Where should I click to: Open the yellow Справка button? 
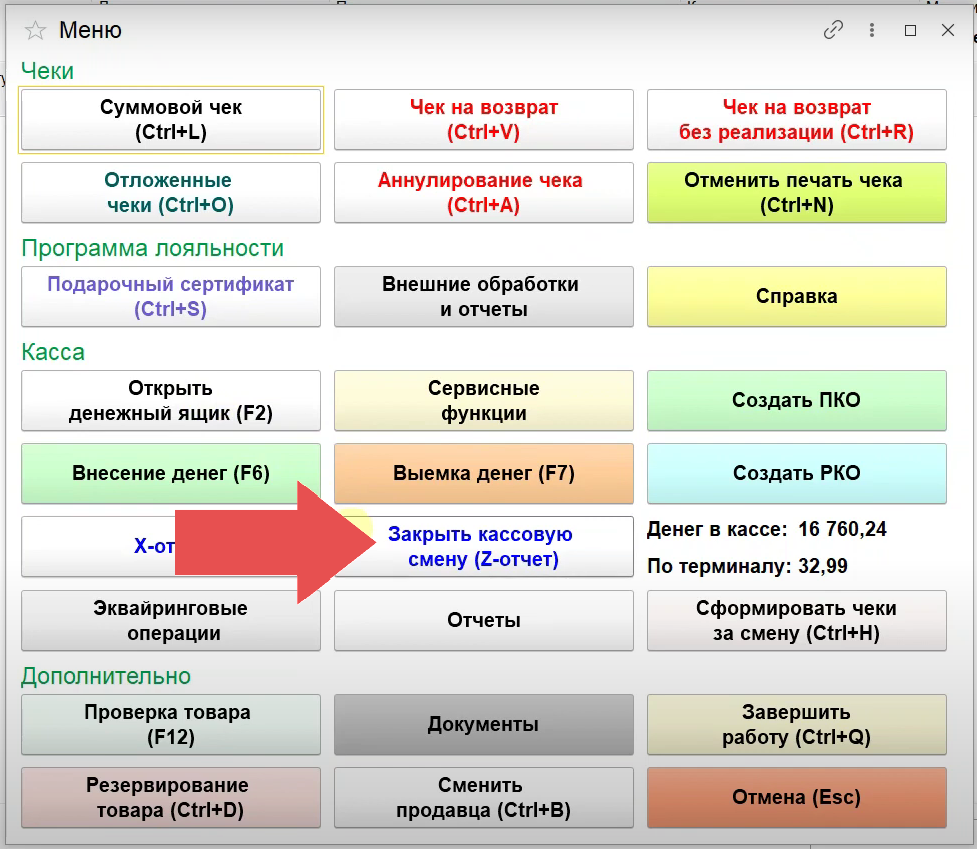coord(796,297)
